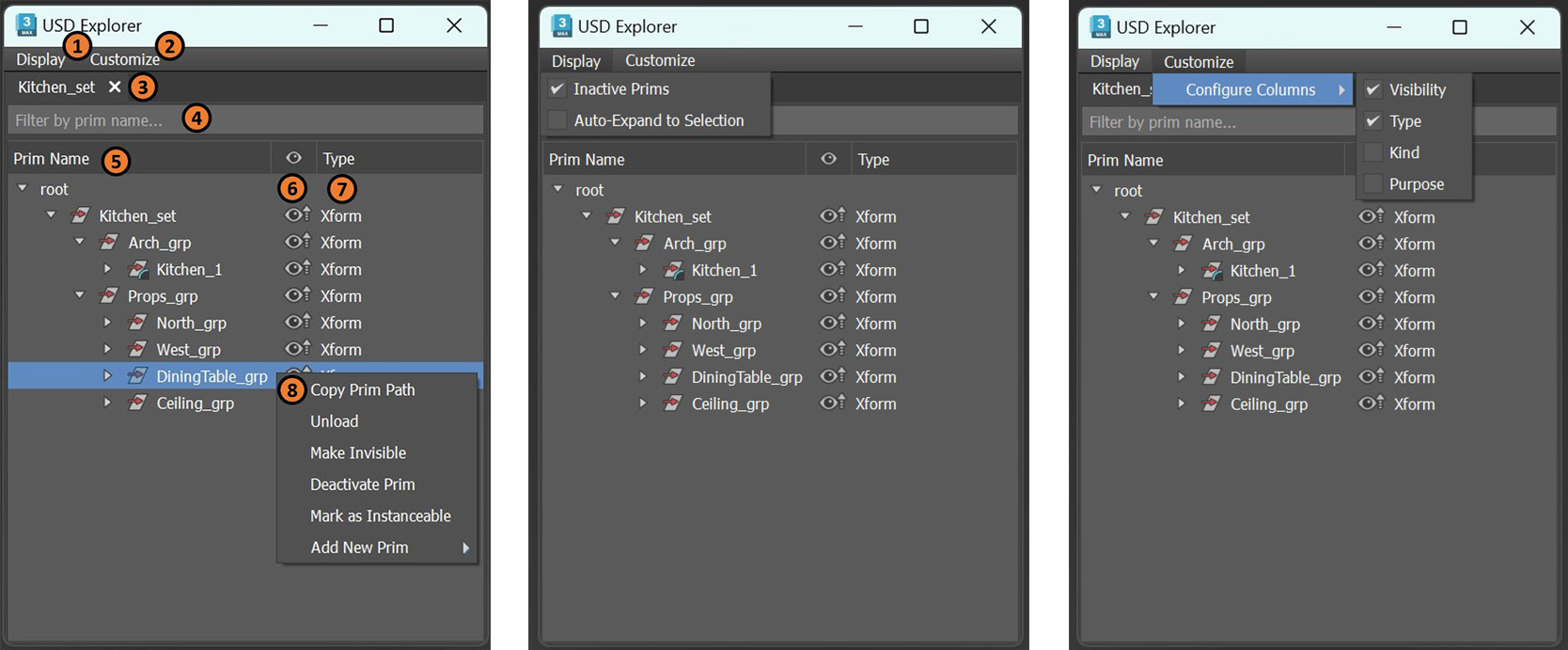The height and width of the screenshot is (650, 1568).
Task: Click DiningTable_grp prim icon in middle window
Action: tap(673, 377)
